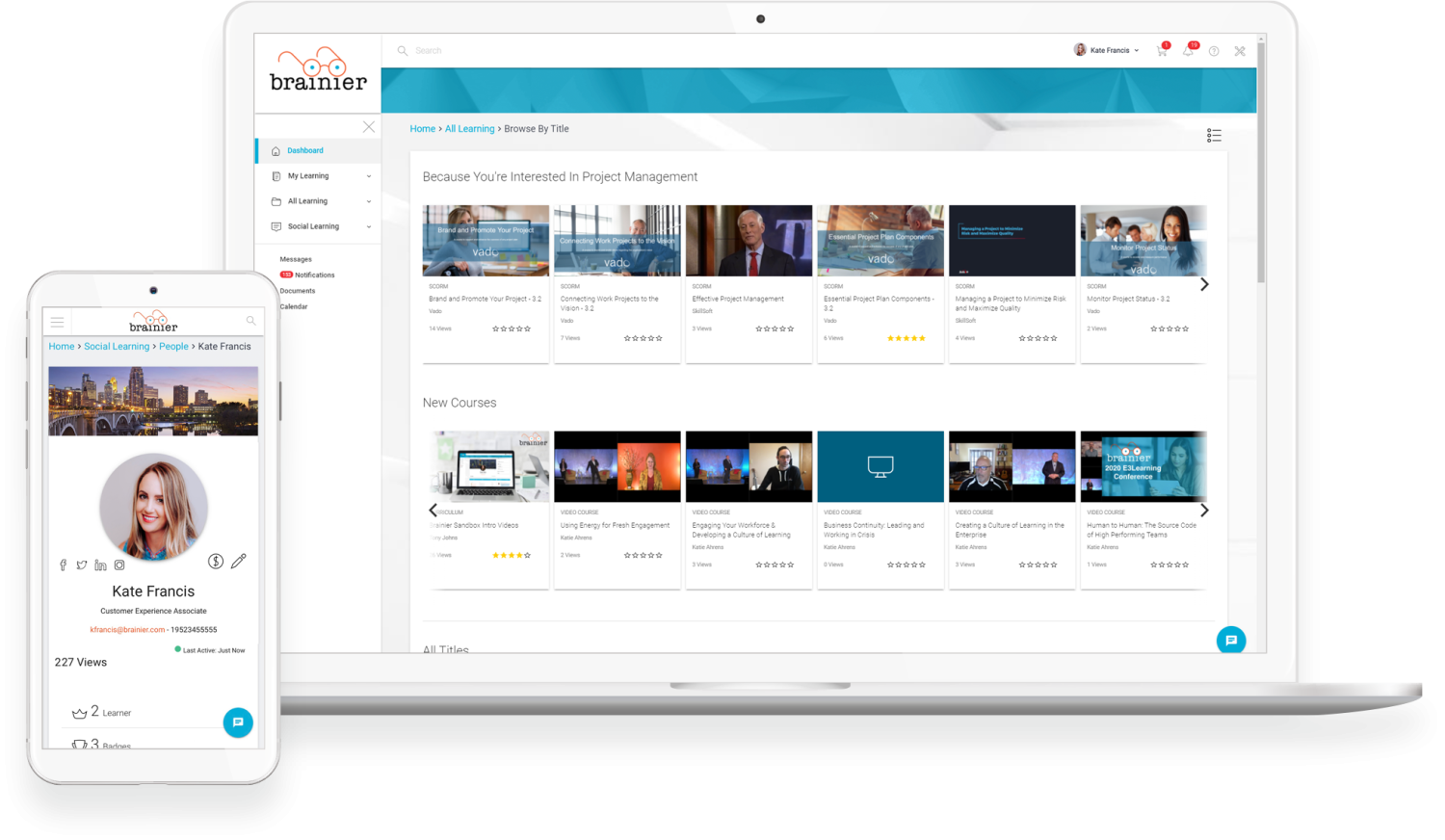Rate Brand and Promote Your Project stars
1445x840 pixels.
(x=512, y=328)
